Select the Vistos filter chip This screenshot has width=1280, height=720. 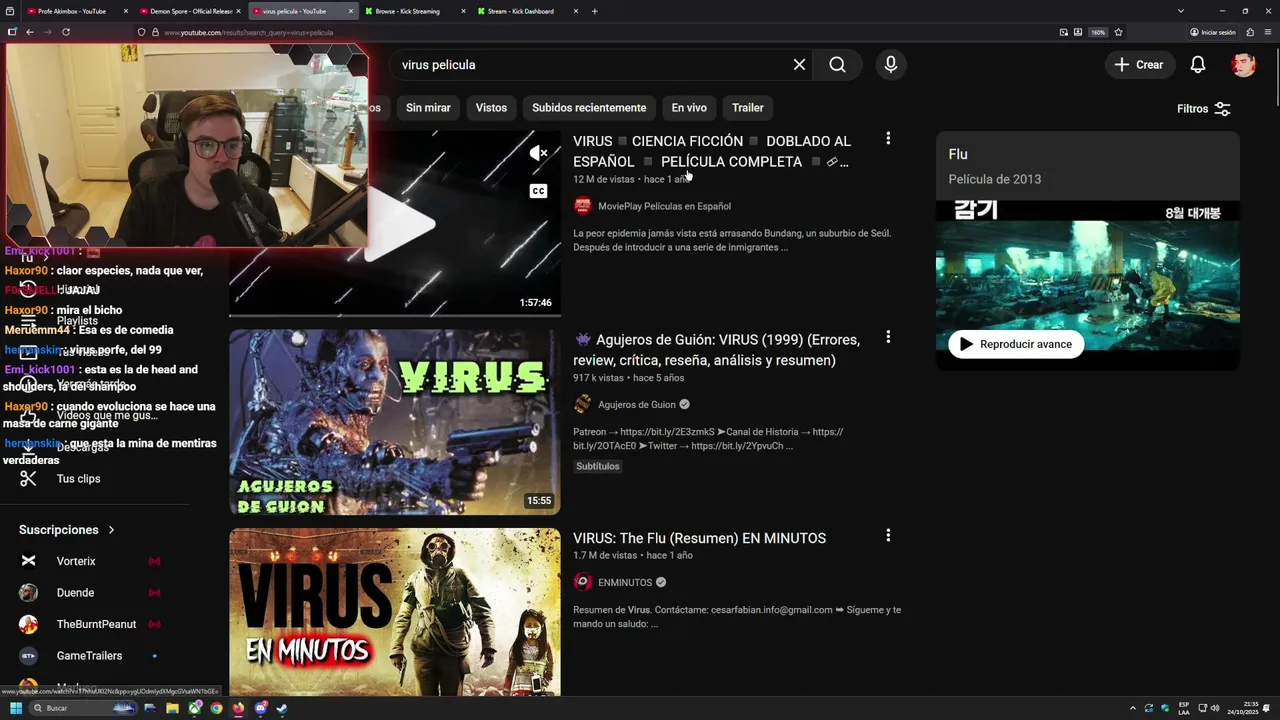[491, 108]
